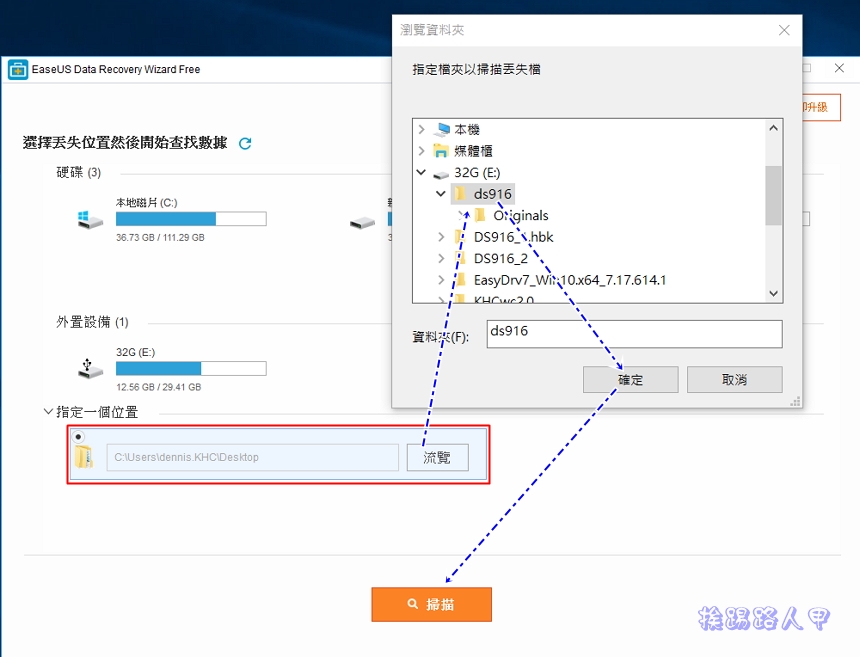The image size is (860, 657).
Task: Click the 本地磁片 (C:) drive label
Action: coord(146,203)
